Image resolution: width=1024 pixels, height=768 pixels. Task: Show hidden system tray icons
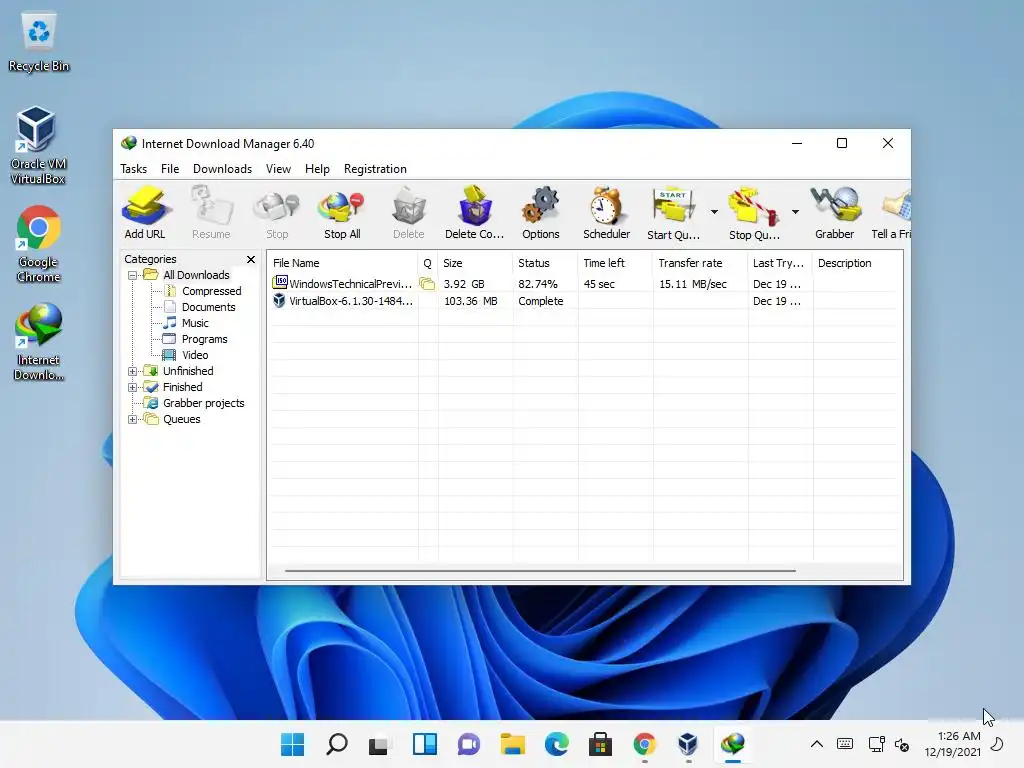coord(816,744)
